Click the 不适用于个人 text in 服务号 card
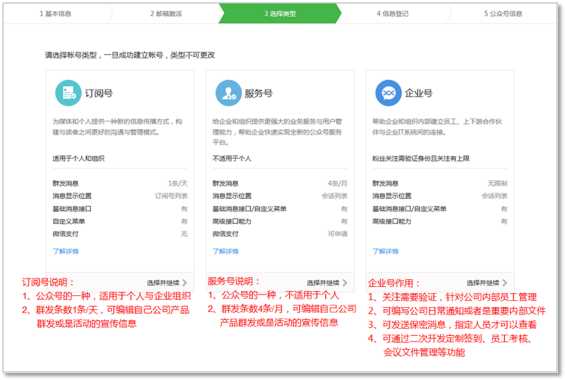 (x=232, y=158)
